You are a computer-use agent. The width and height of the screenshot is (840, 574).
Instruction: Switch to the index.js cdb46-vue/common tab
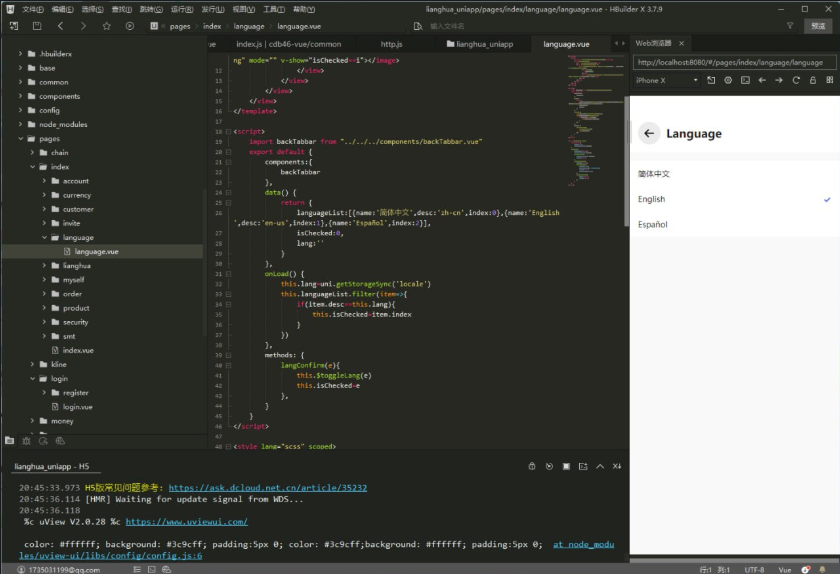(x=289, y=44)
